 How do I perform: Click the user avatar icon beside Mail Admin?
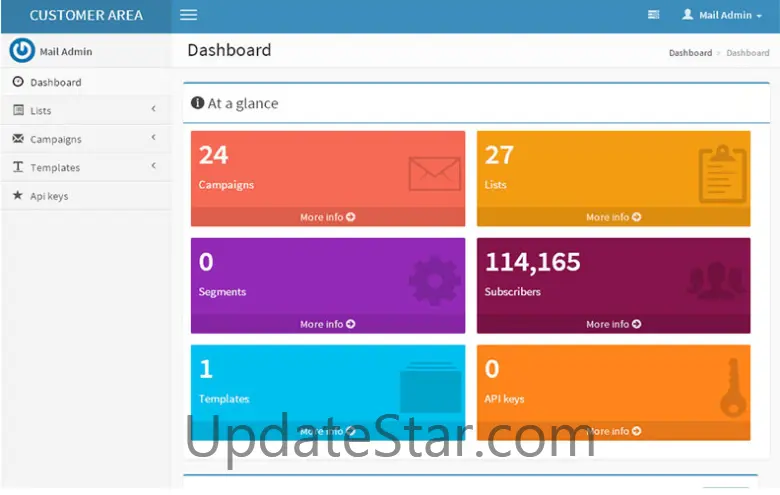point(687,14)
